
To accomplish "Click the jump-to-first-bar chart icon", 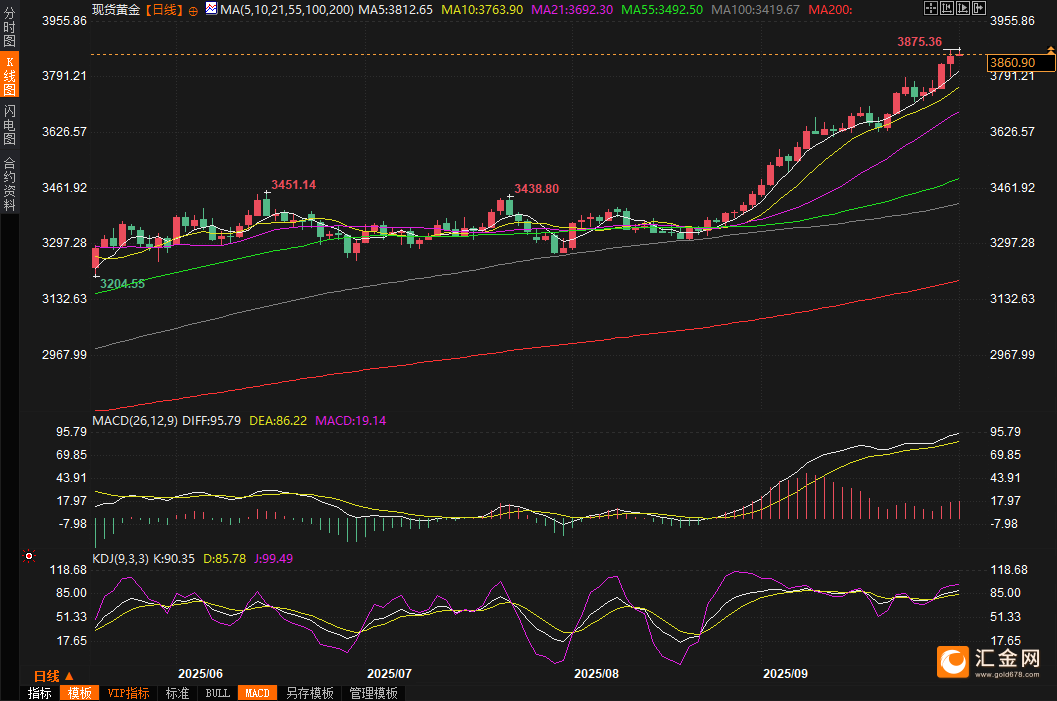I will (x=946, y=8).
